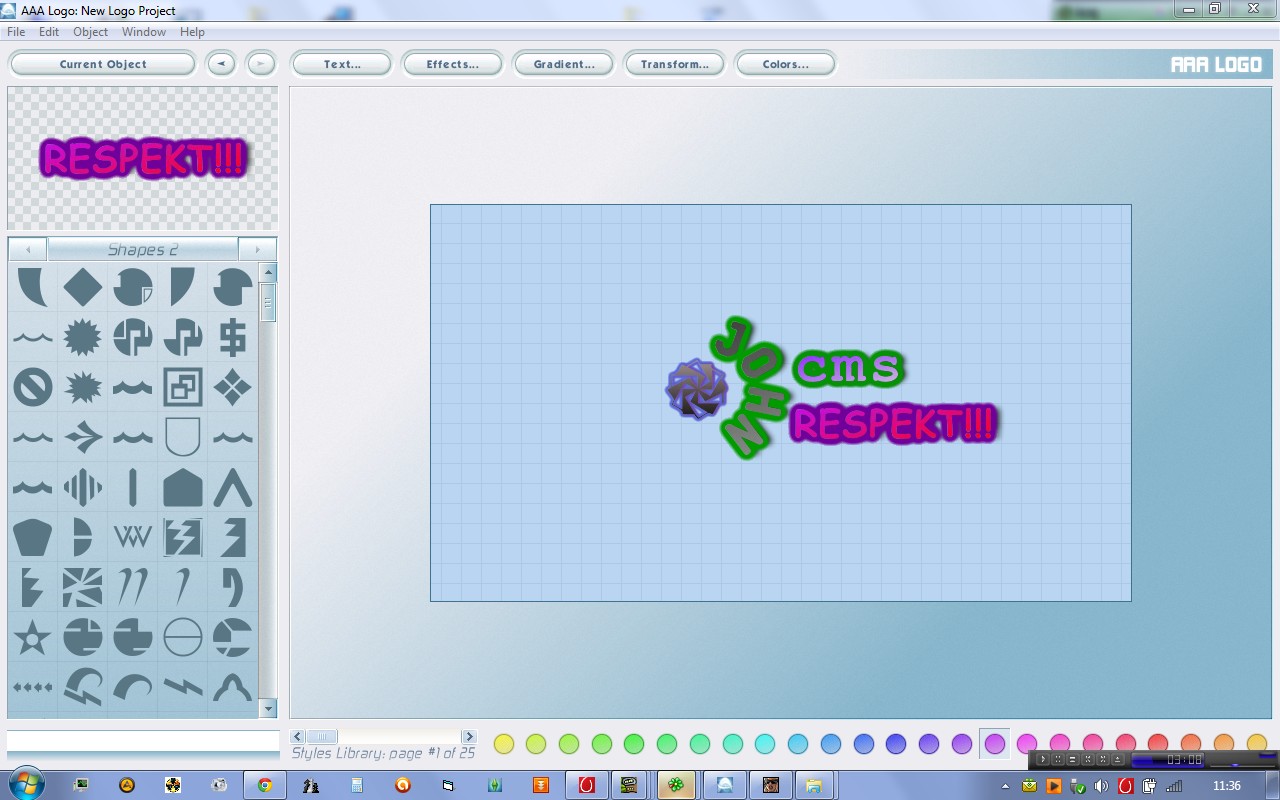Viewport: 1280px width, 800px height.
Task: Click the Effects... button
Action: point(452,64)
